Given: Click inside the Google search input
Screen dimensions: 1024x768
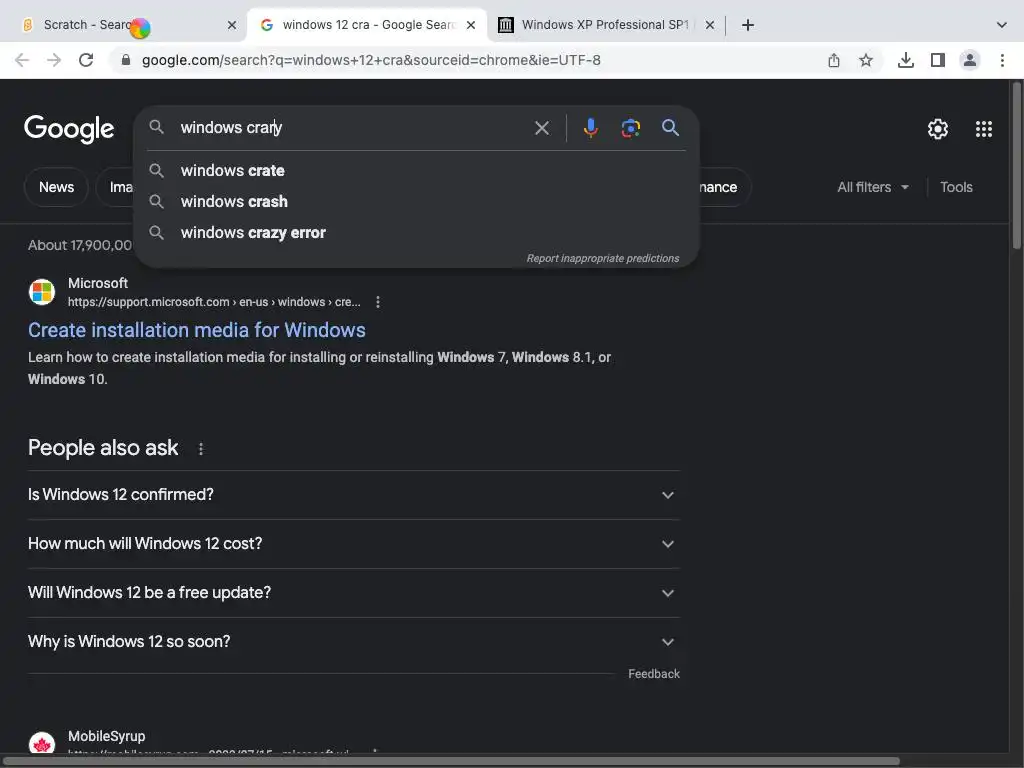Looking at the screenshot, I should tap(353, 128).
